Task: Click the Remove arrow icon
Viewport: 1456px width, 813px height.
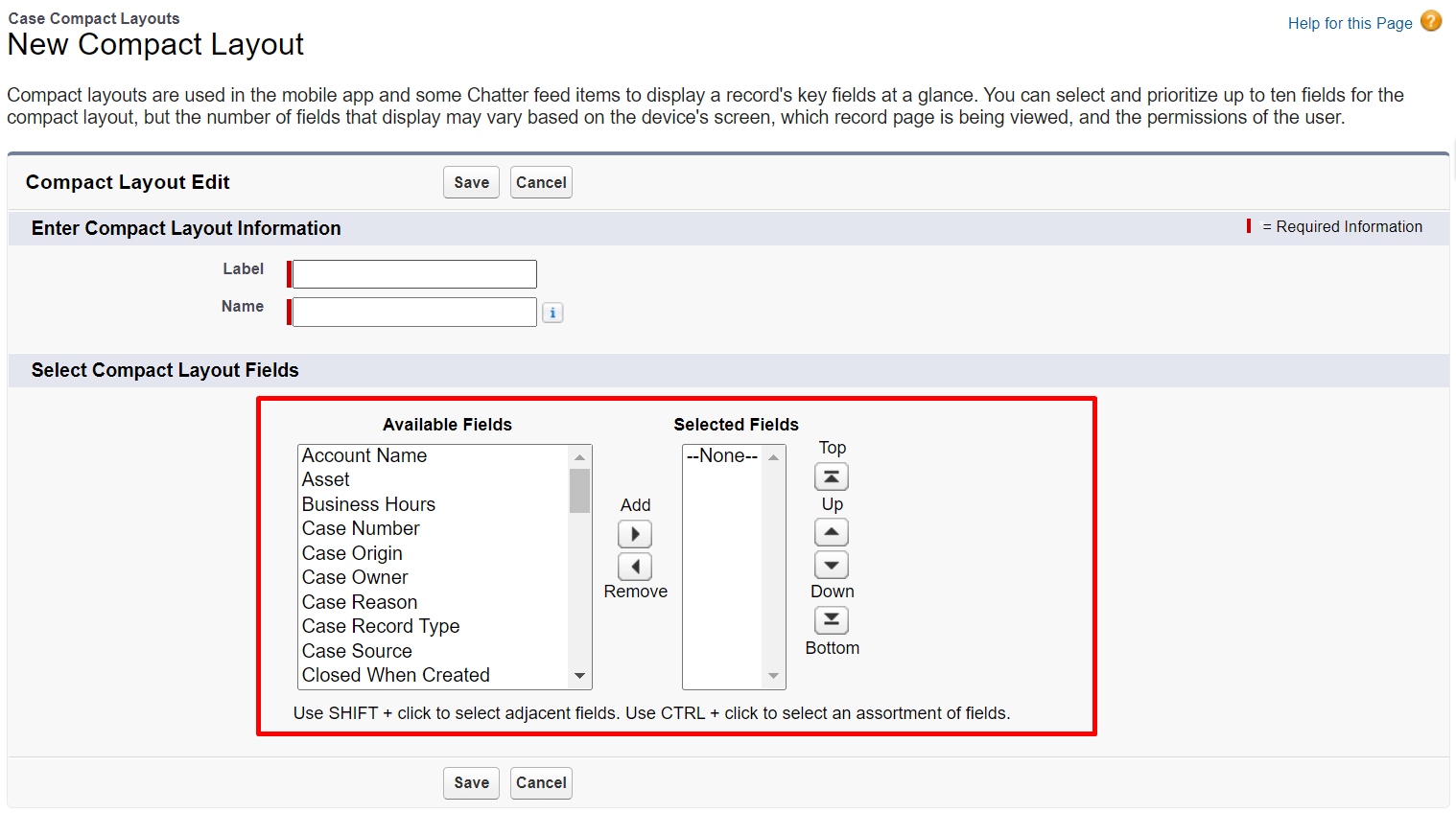Action: tap(635, 566)
